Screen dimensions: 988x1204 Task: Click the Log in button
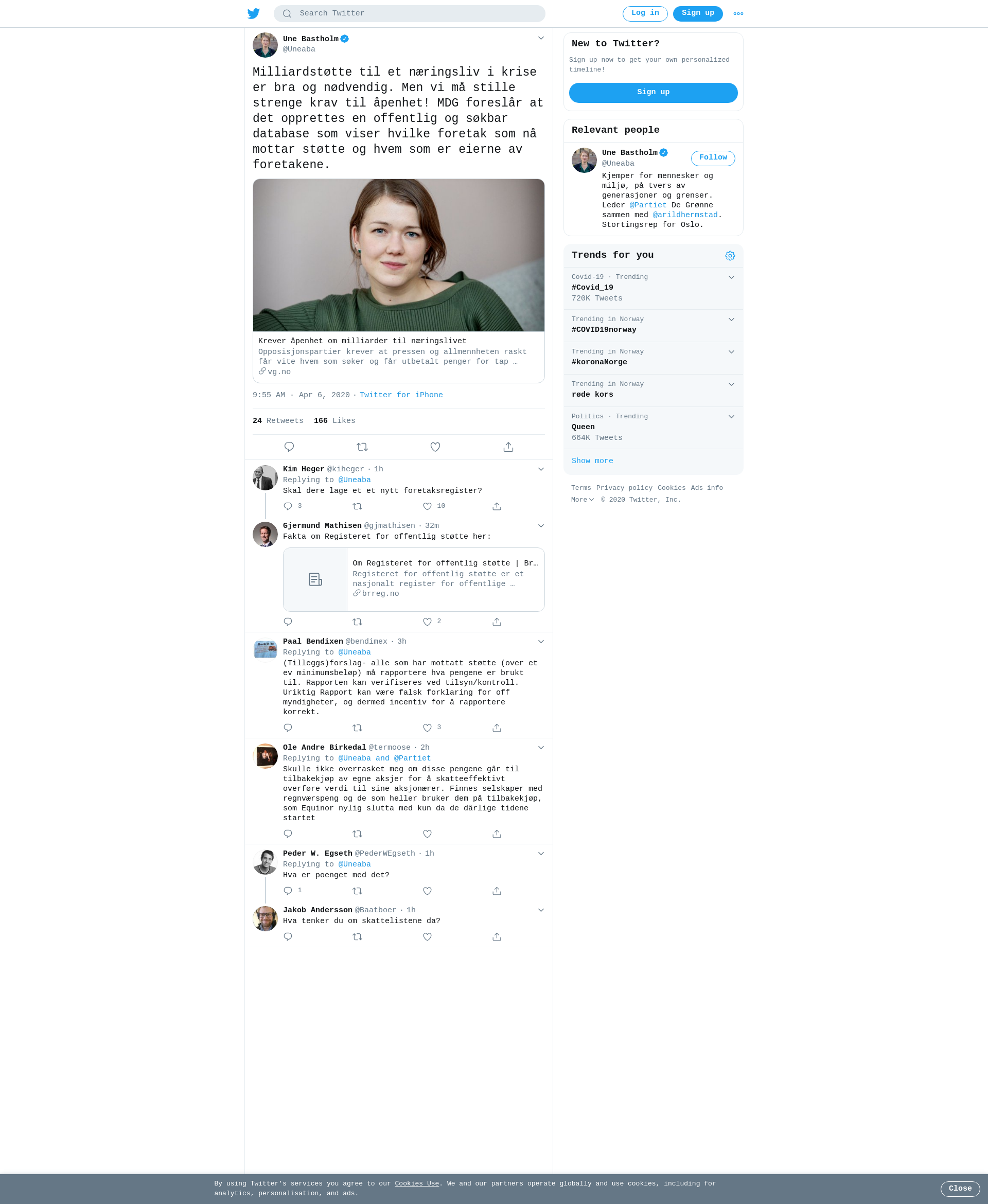point(645,14)
